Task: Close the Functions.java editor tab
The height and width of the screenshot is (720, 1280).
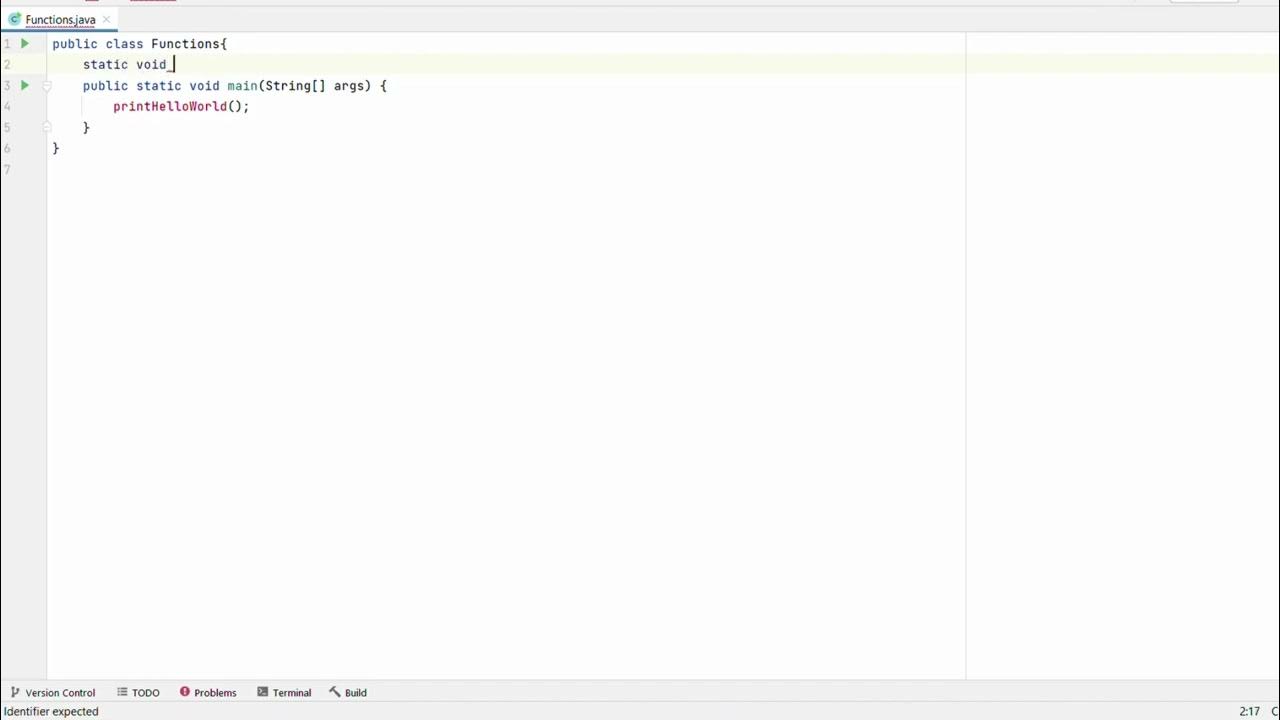Action: pos(106,20)
